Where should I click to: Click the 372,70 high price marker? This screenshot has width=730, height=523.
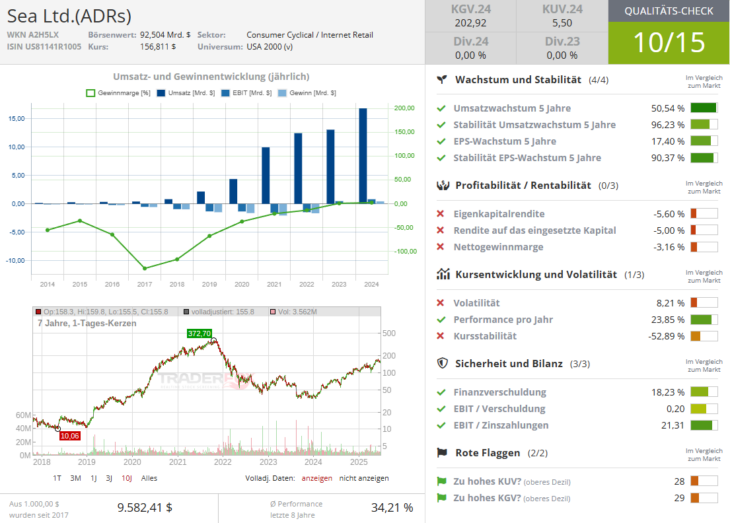pos(199,333)
